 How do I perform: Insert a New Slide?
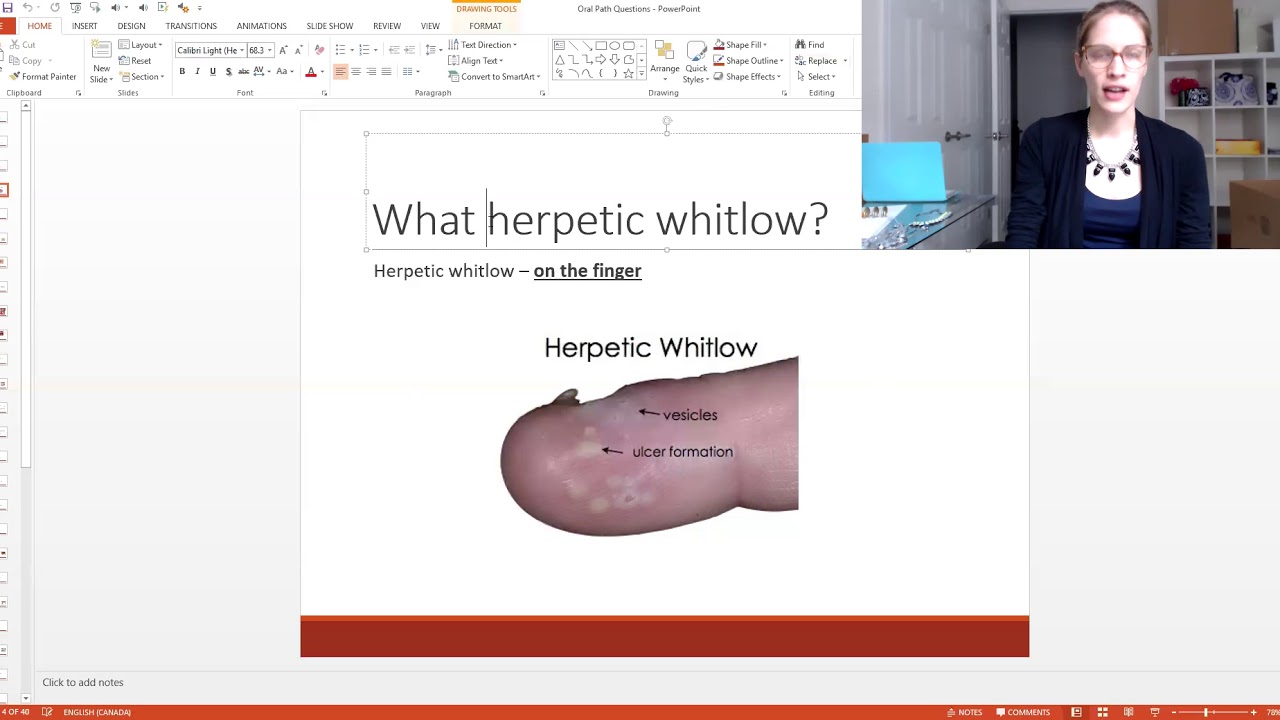(101, 62)
